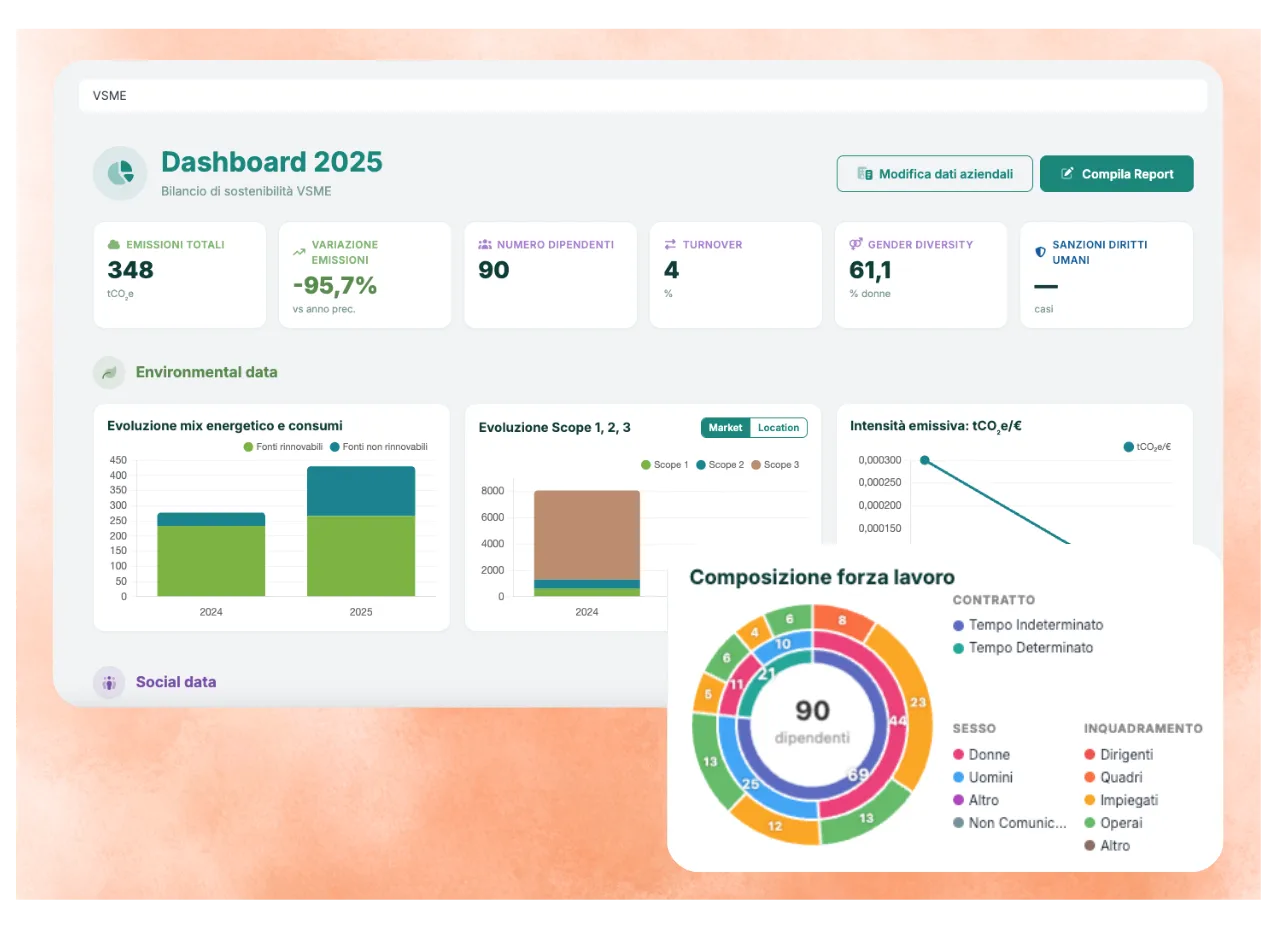Click Tempo Determinato legend swatch
Image resolution: width=1280 pixels, height=942 pixels.
(959, 648)
